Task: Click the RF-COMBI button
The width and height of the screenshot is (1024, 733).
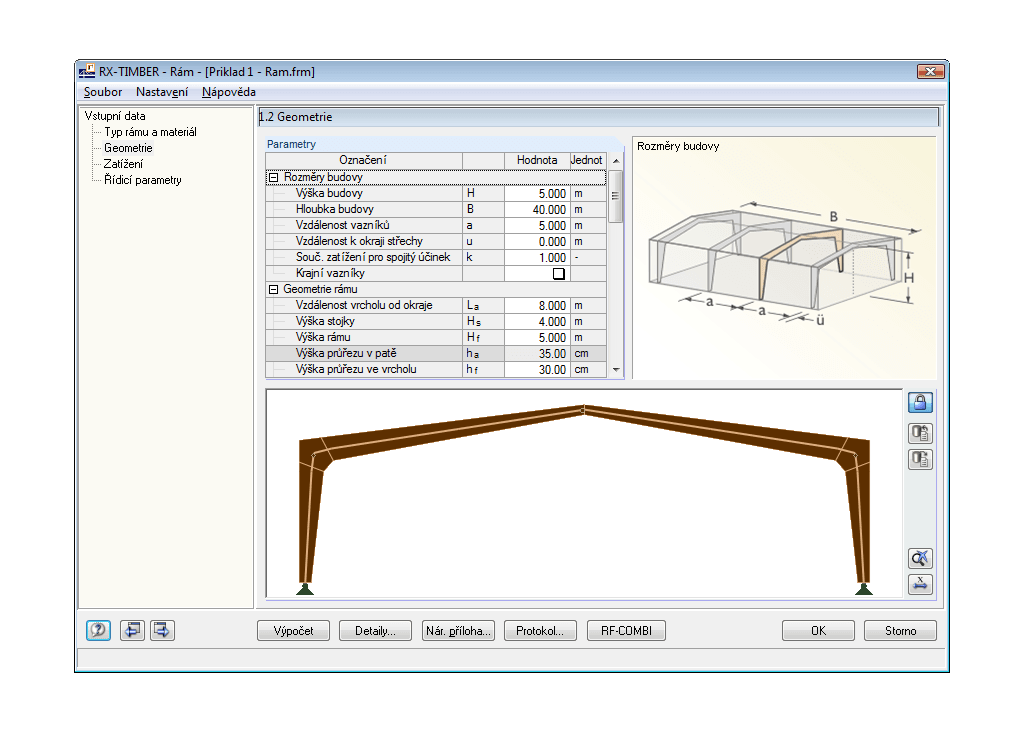Action: (626, 631)
